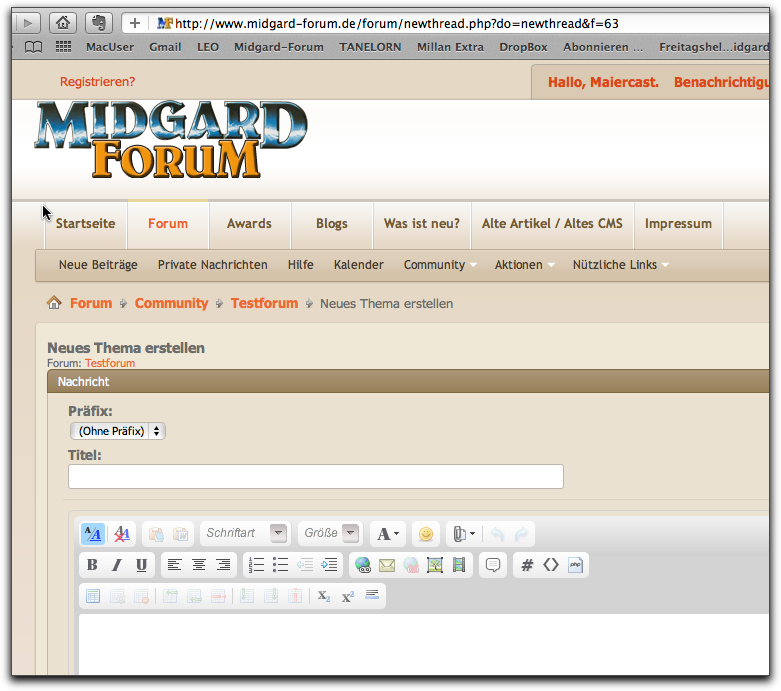
Task: Switch to the Blogs tab
Action: pyautogui.click(x=331, y=224)
